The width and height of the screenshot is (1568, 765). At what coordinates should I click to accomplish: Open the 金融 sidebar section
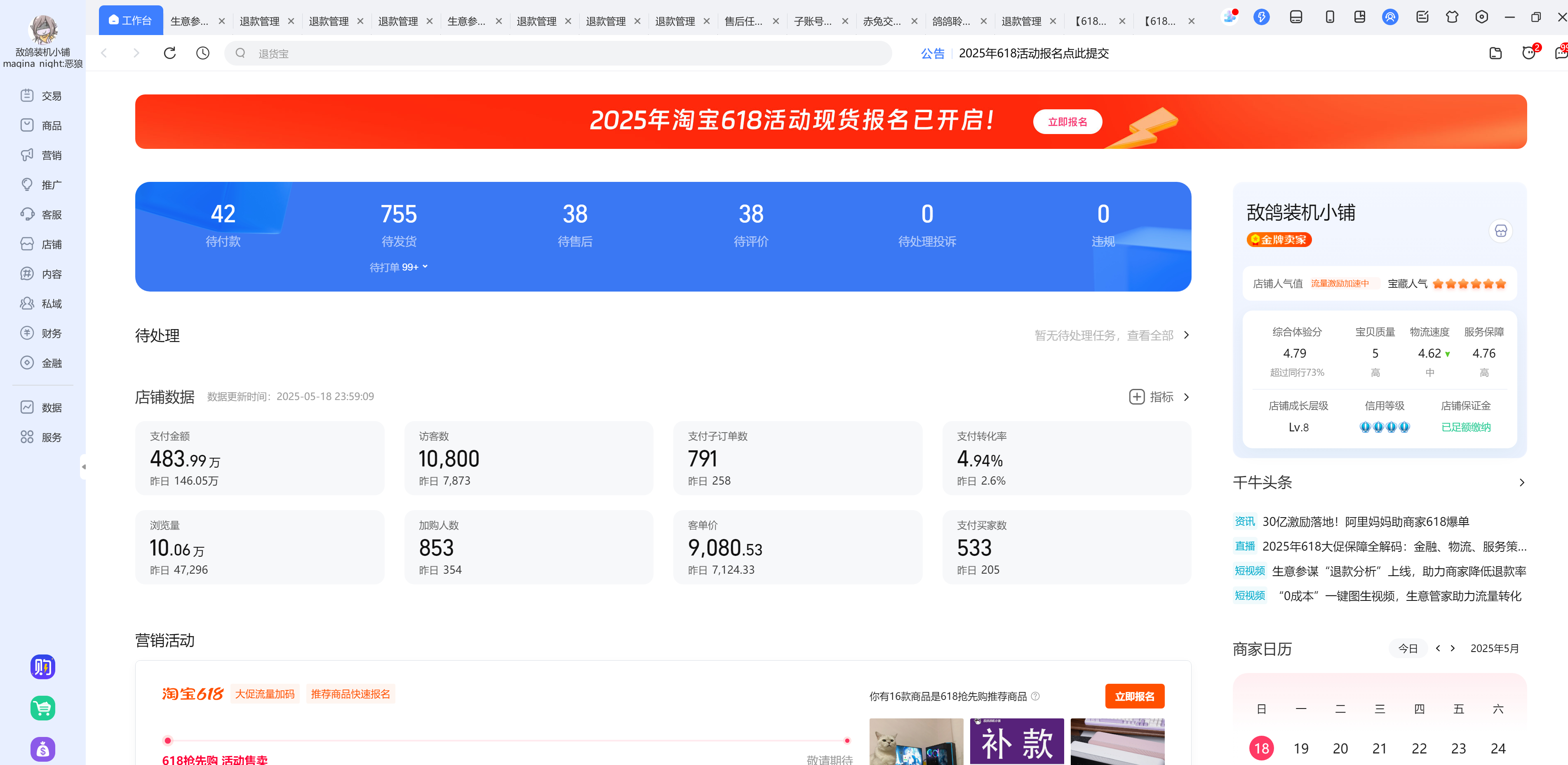[41, 363]
